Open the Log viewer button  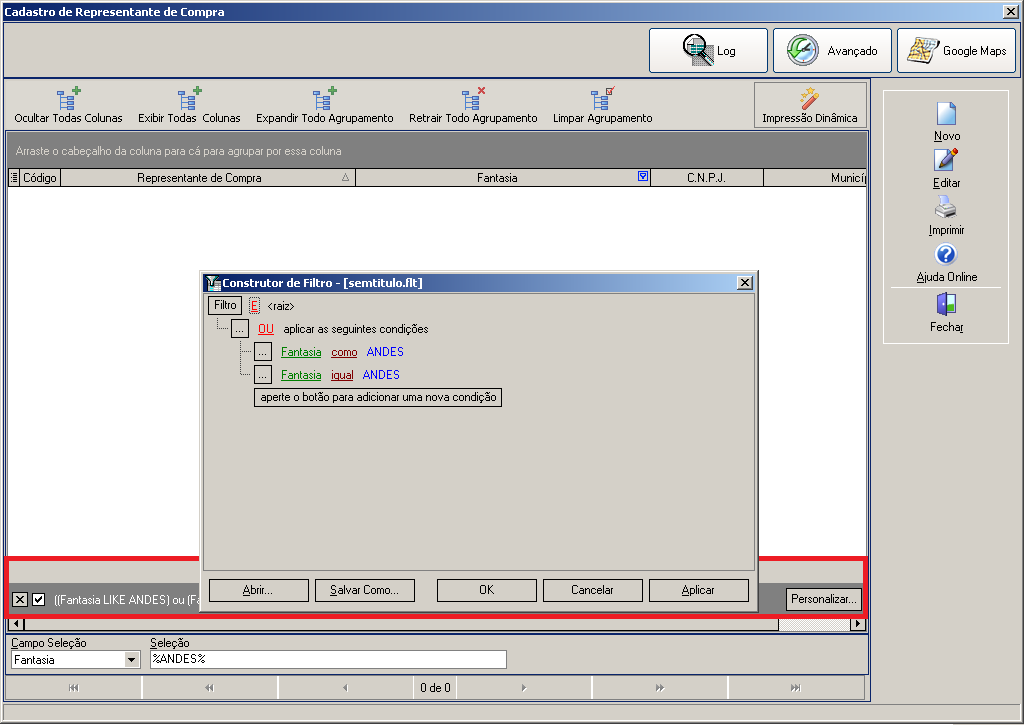click(x=708, y=50)
